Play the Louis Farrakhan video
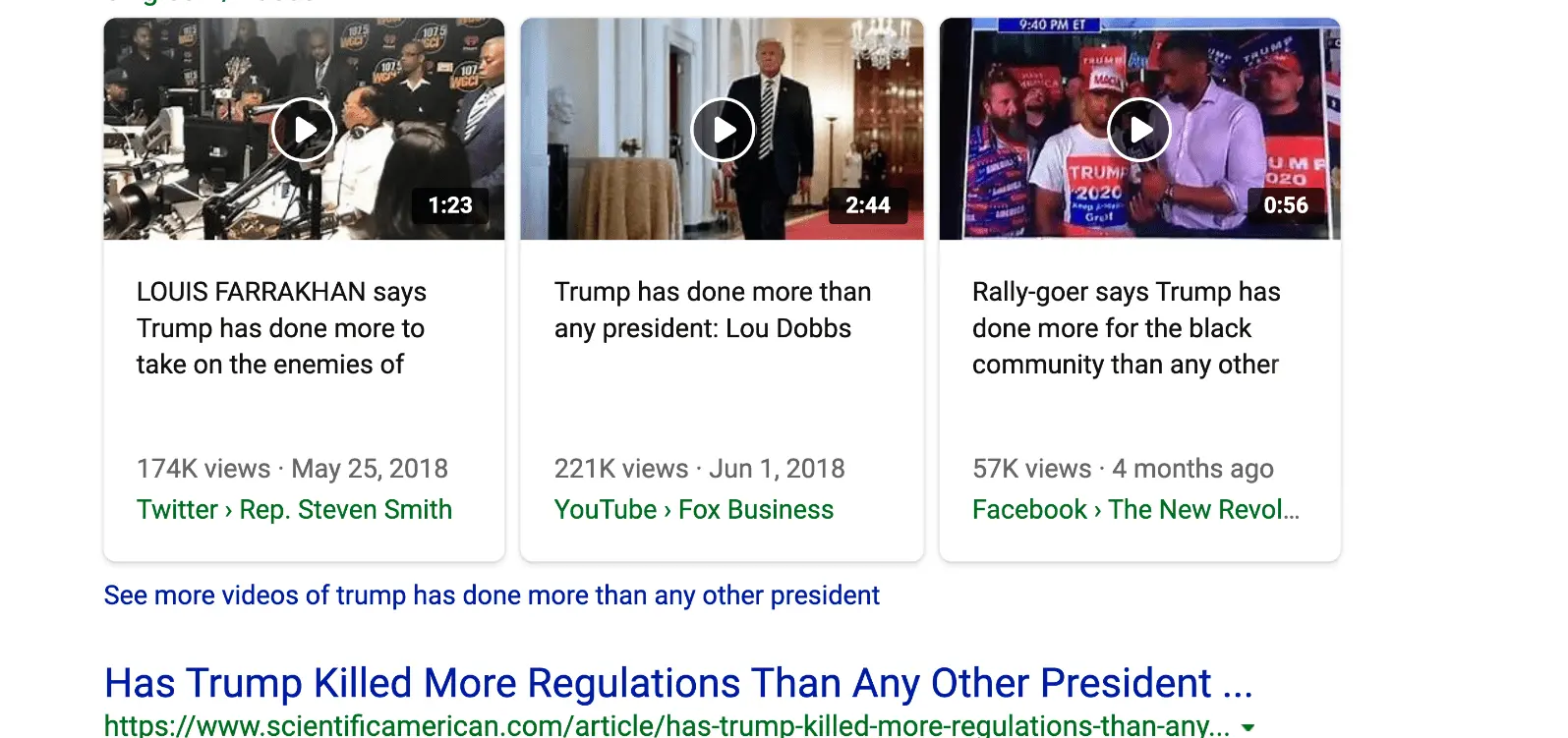Image resolution: width=1568 pixels, height=738 pixels. (x=304, y=130)
